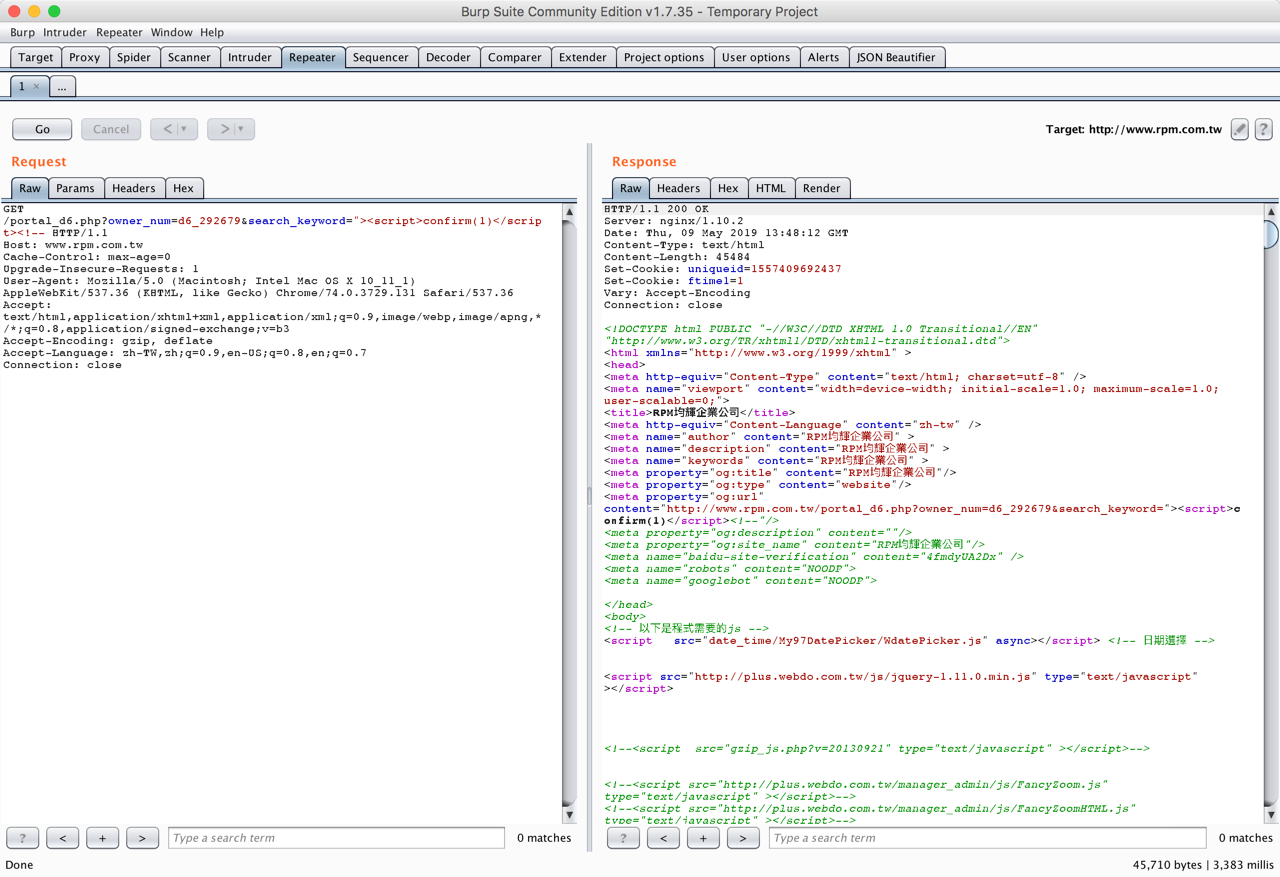
Task: Edit target with the pencil icon
Action: (x=1239, y=129)
